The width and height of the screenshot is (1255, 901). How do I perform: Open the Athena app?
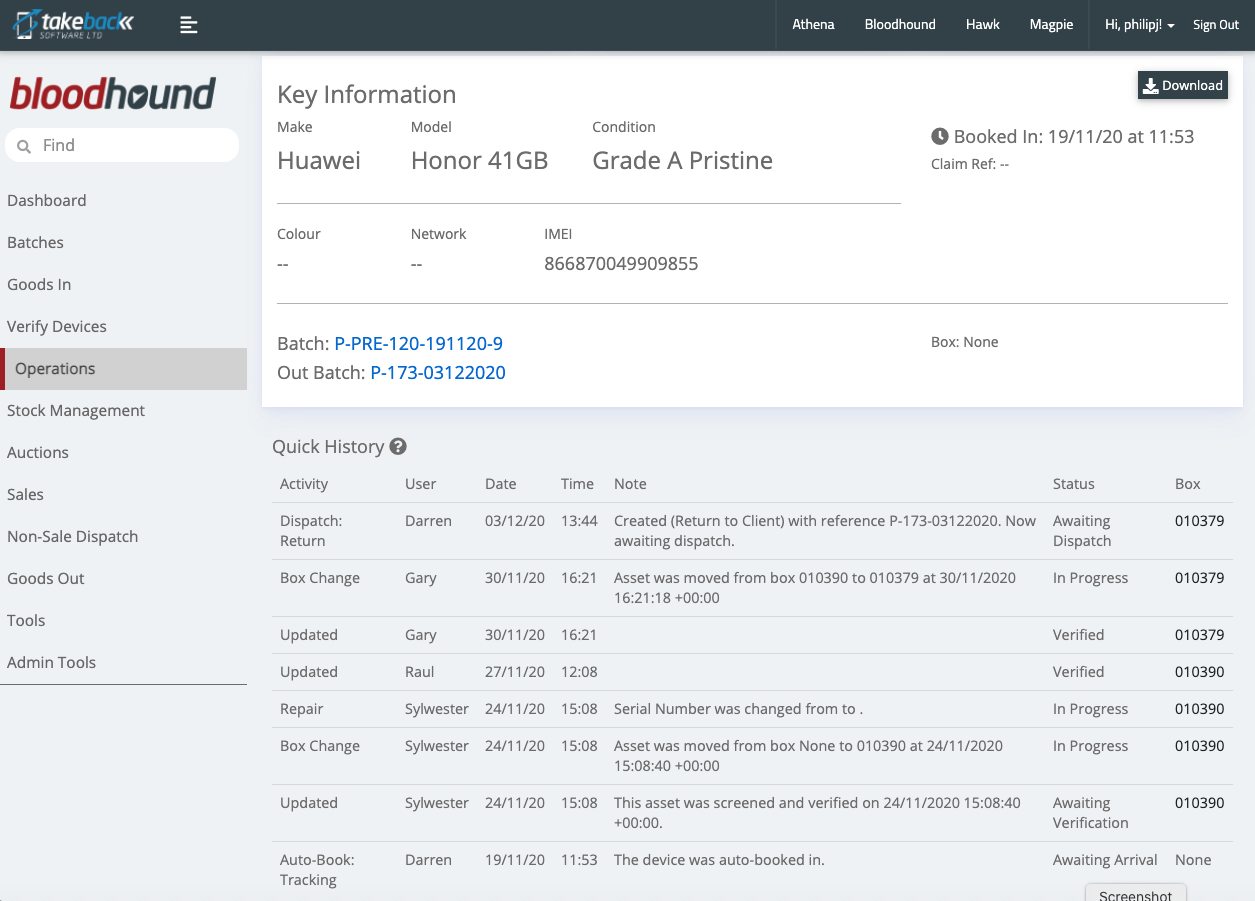coord(813,25)
